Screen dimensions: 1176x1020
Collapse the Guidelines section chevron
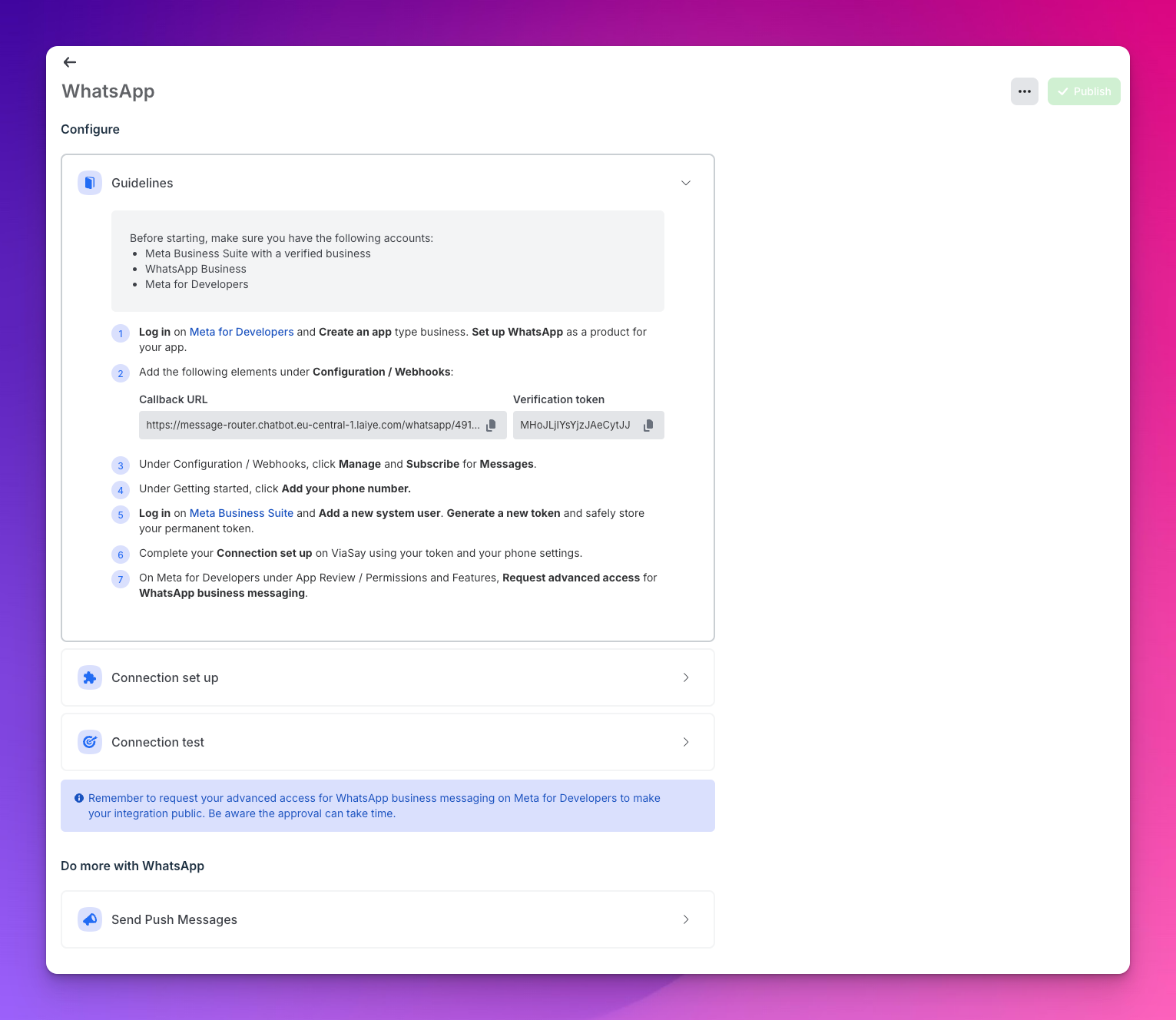click(x=686, y=183)
